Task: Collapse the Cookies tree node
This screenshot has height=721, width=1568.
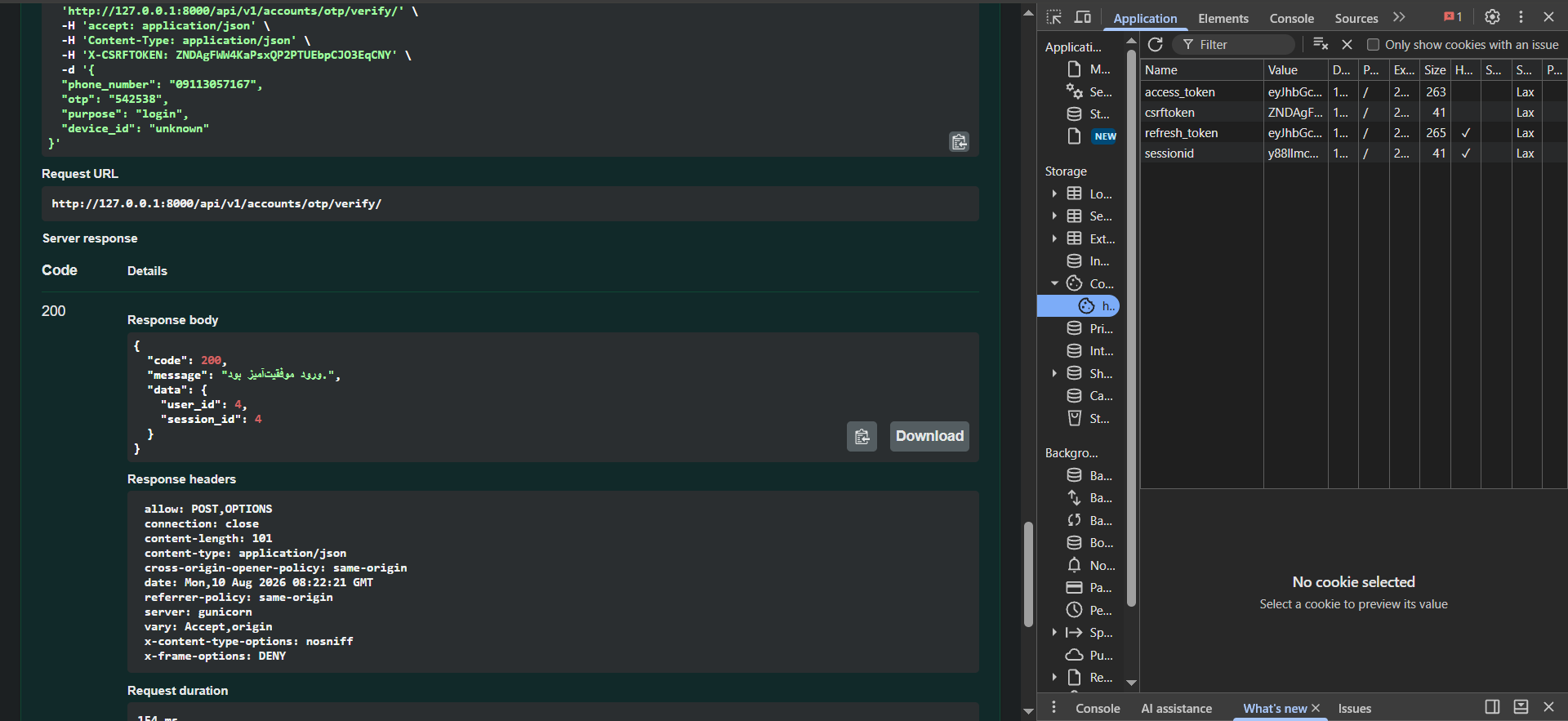Action: pos(1054,283)
